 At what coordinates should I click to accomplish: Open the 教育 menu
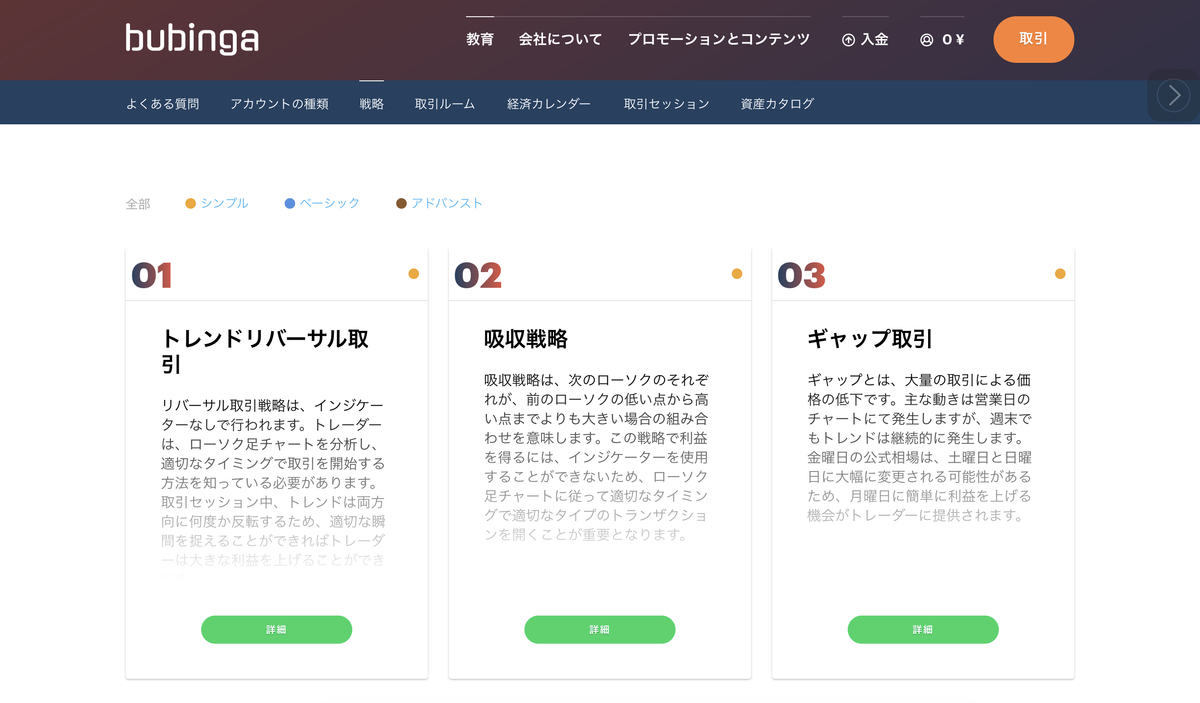point(480,40)
